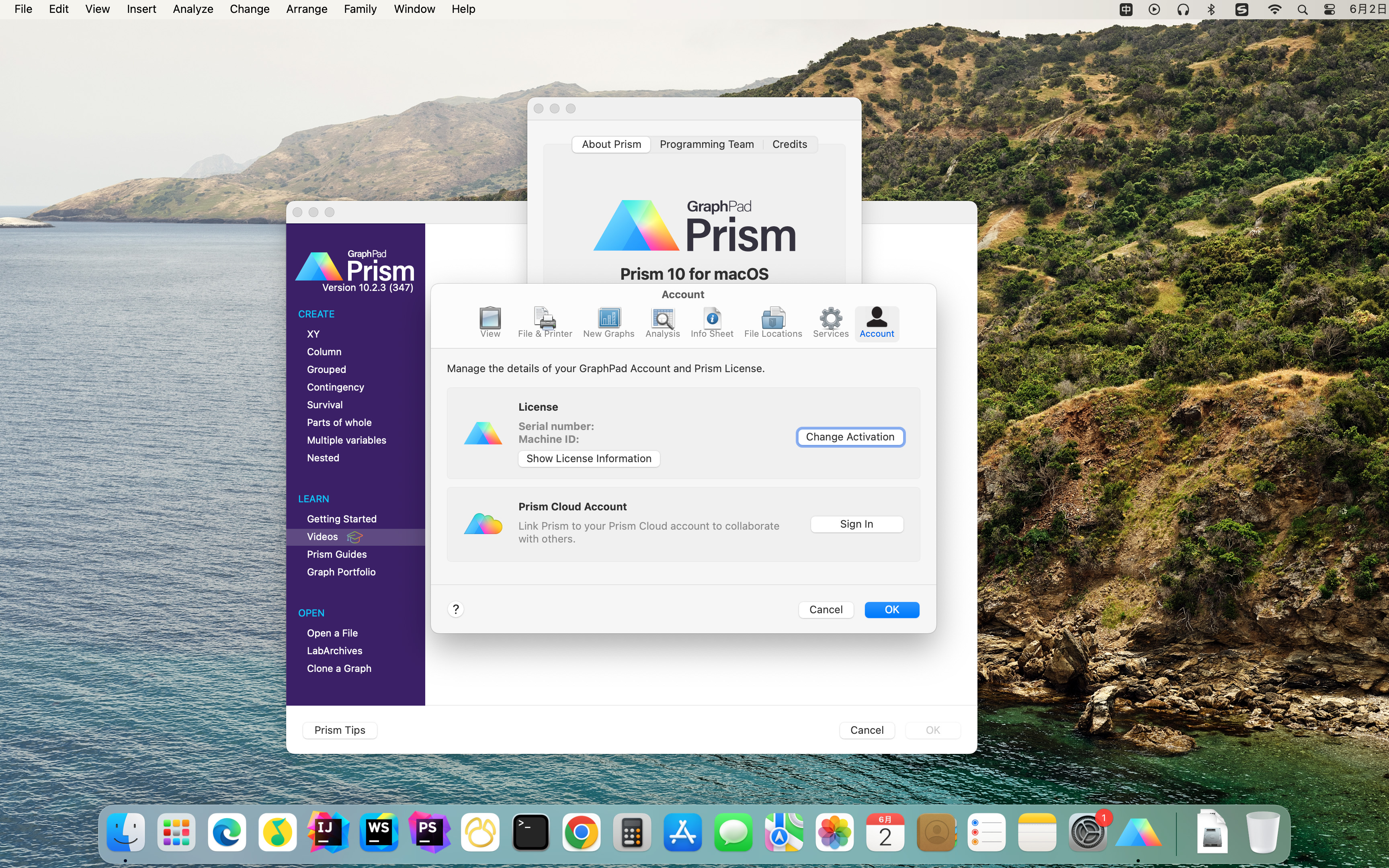Switch to Programming Team tab

tap(707, 144)
